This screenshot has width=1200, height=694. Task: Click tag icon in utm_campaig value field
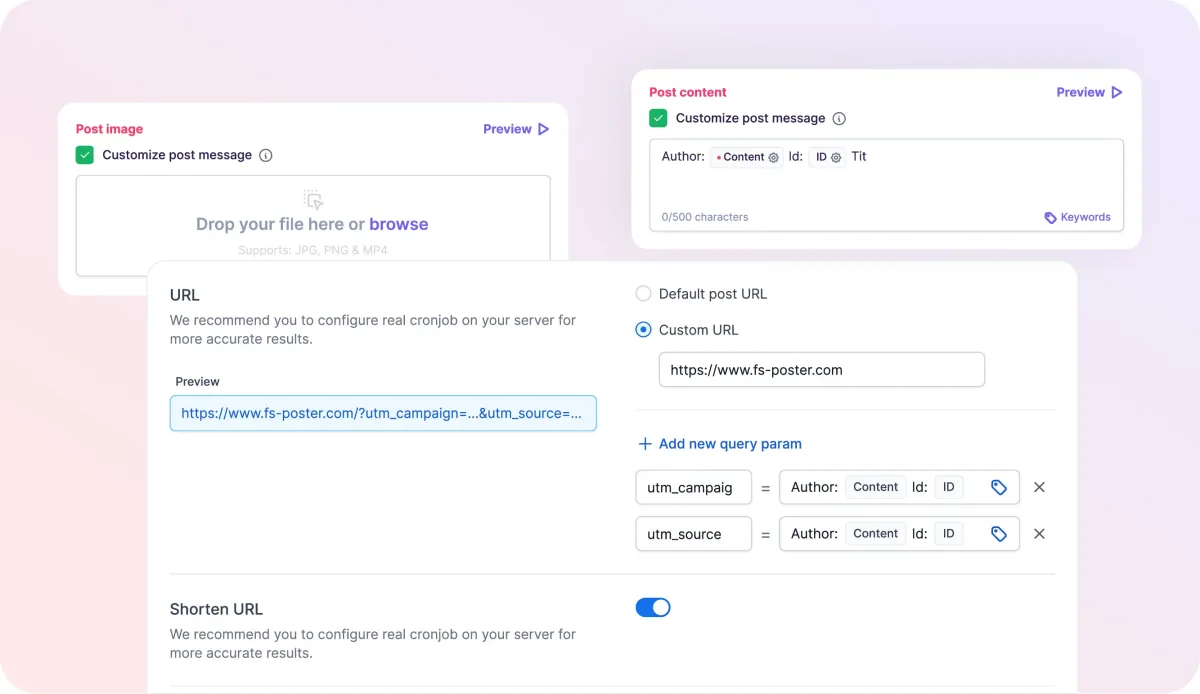[x=998, y=487]
